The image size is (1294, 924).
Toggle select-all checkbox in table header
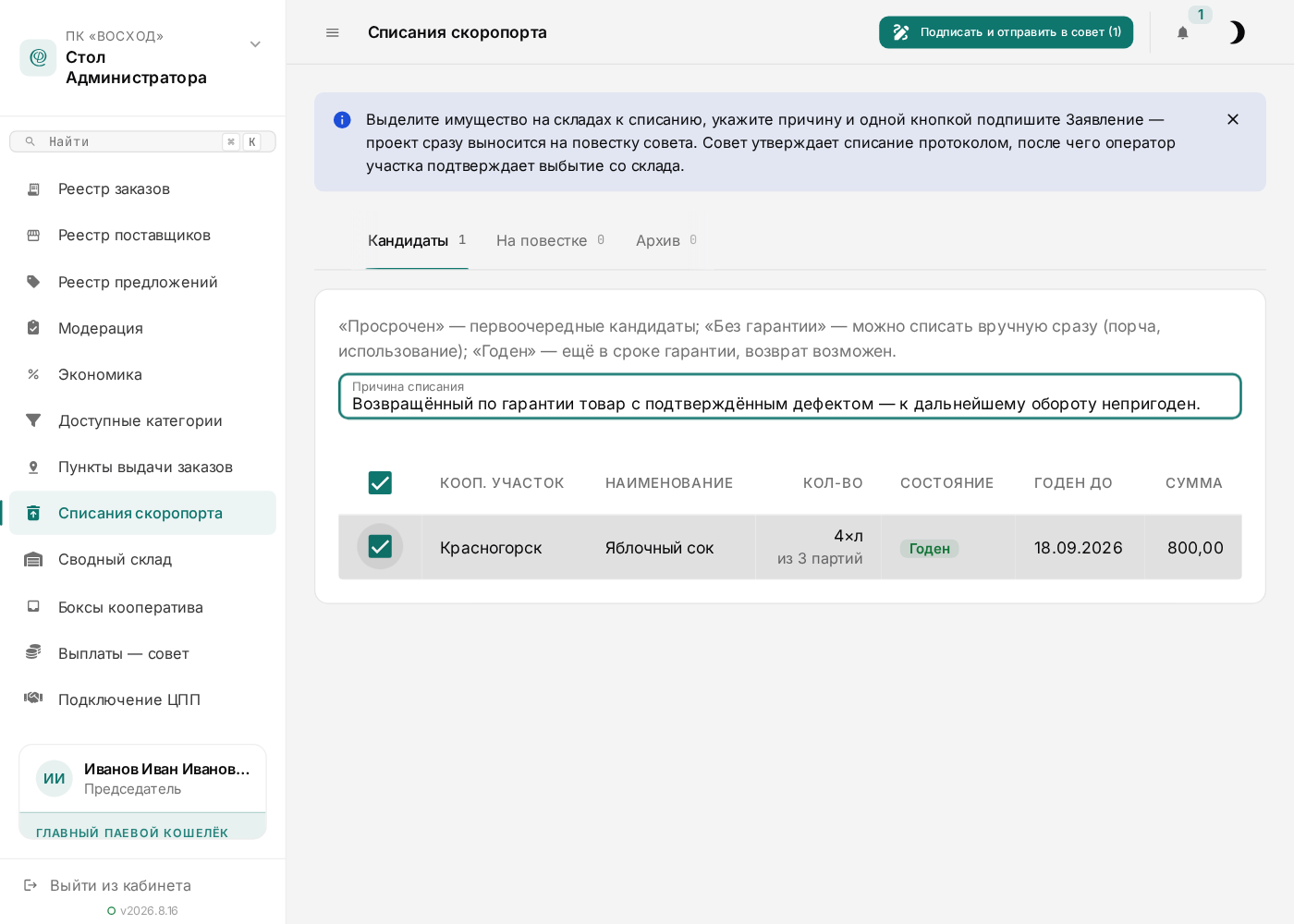(380, 482)
